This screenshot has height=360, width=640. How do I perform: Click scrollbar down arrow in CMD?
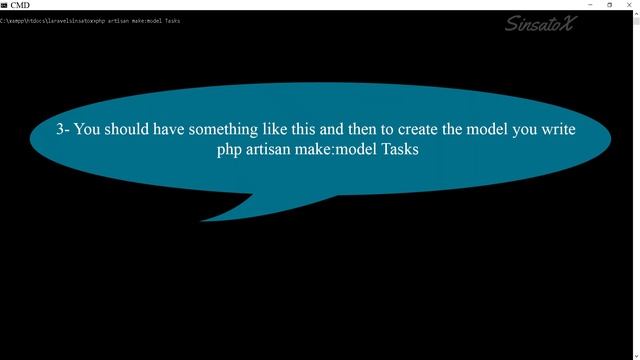coord(636,356)
